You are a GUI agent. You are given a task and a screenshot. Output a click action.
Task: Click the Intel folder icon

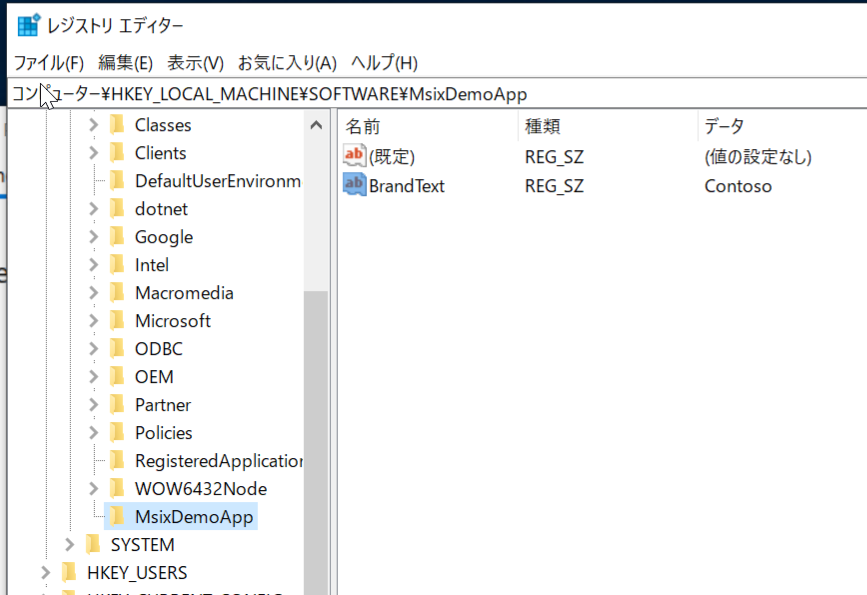click(x=117, y=264)
